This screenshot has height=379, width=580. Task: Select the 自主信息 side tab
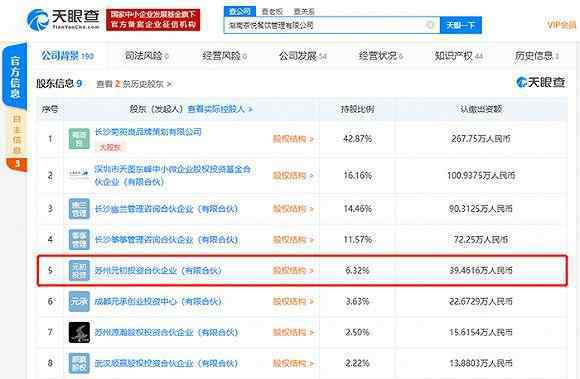pos(17,135)
